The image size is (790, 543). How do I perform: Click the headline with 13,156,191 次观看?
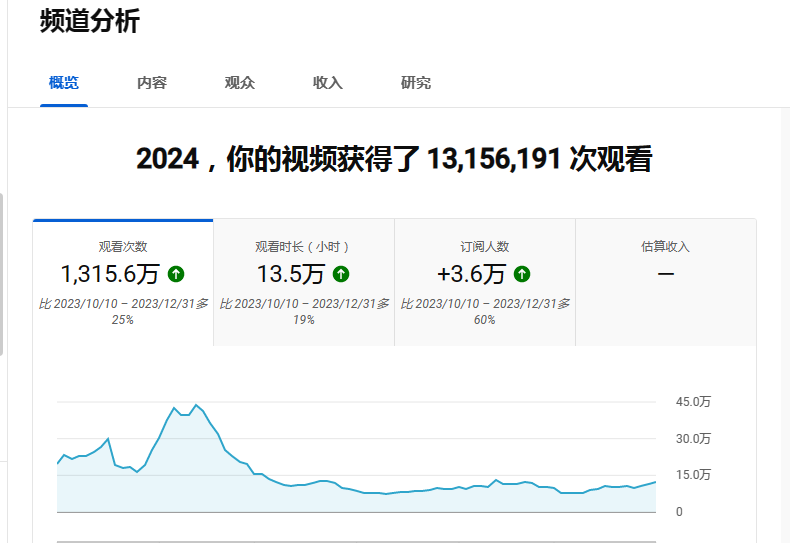(394, 159)
